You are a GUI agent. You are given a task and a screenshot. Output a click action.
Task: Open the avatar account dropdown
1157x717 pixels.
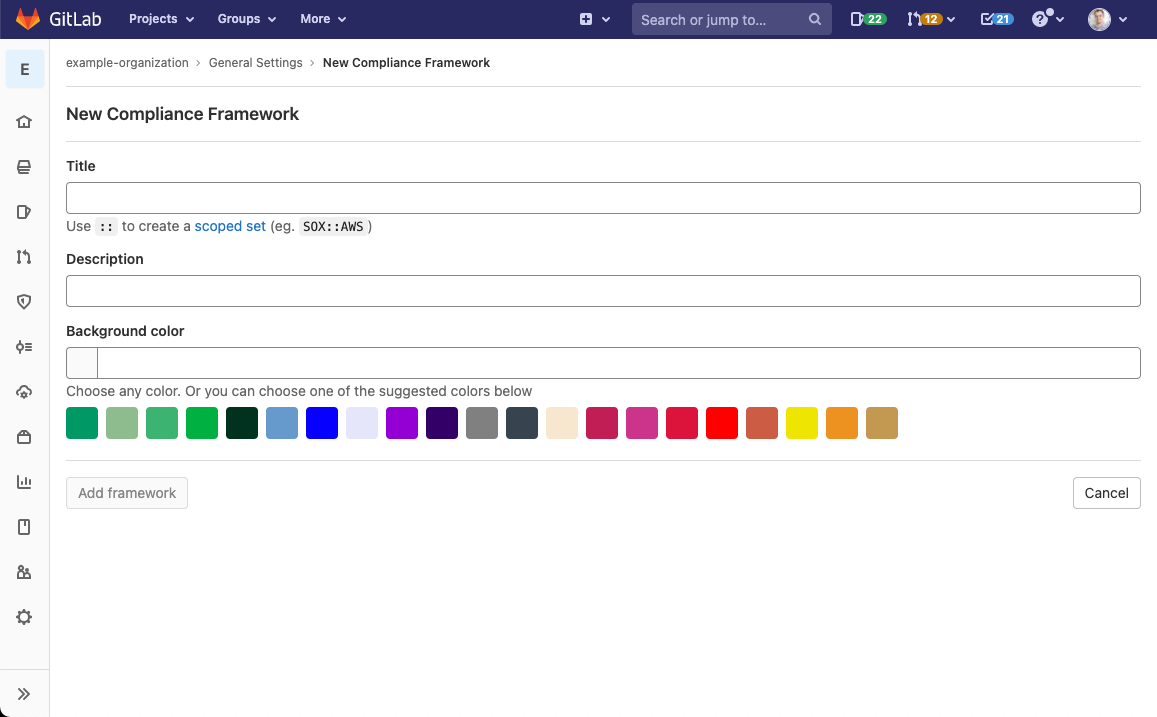[x=1108, y=18]
